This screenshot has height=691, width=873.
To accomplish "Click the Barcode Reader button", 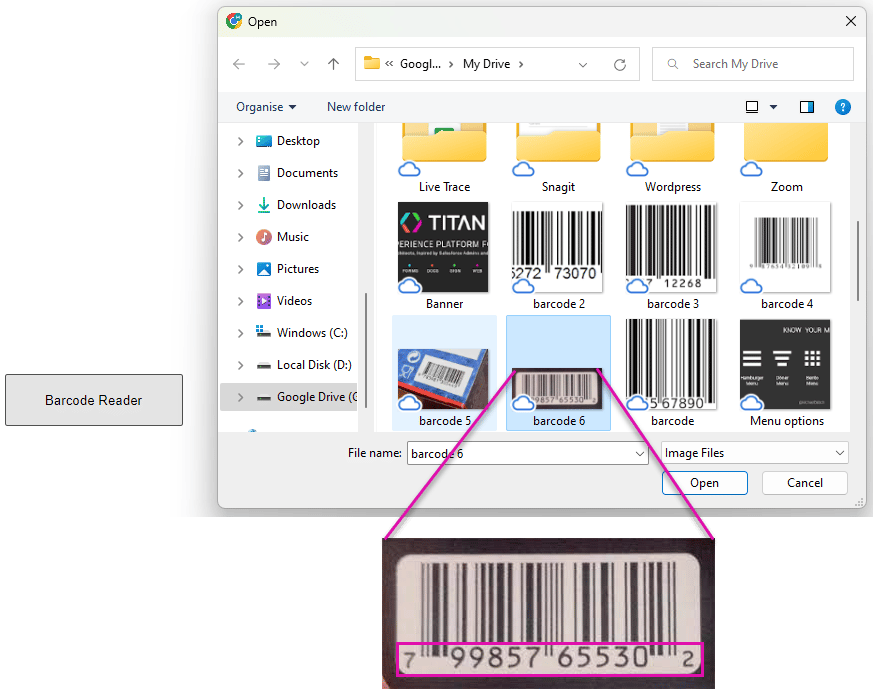I will click(93, 399).
